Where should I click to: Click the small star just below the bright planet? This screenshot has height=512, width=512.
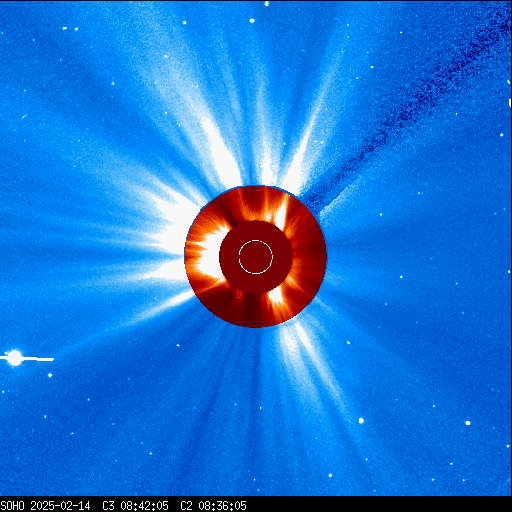pyautogui.click(x=50, y=375)
